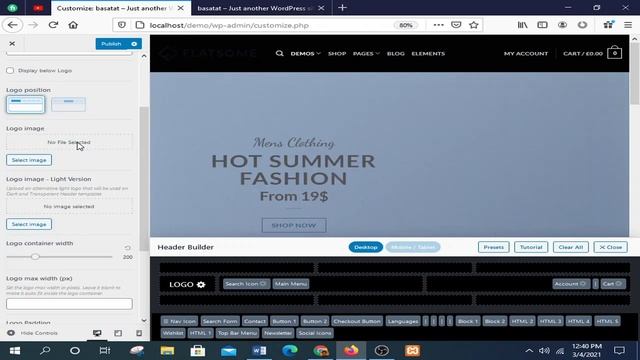The image size is (640, 360).
Task: Pick the Languages element
Action: point(403,321)
